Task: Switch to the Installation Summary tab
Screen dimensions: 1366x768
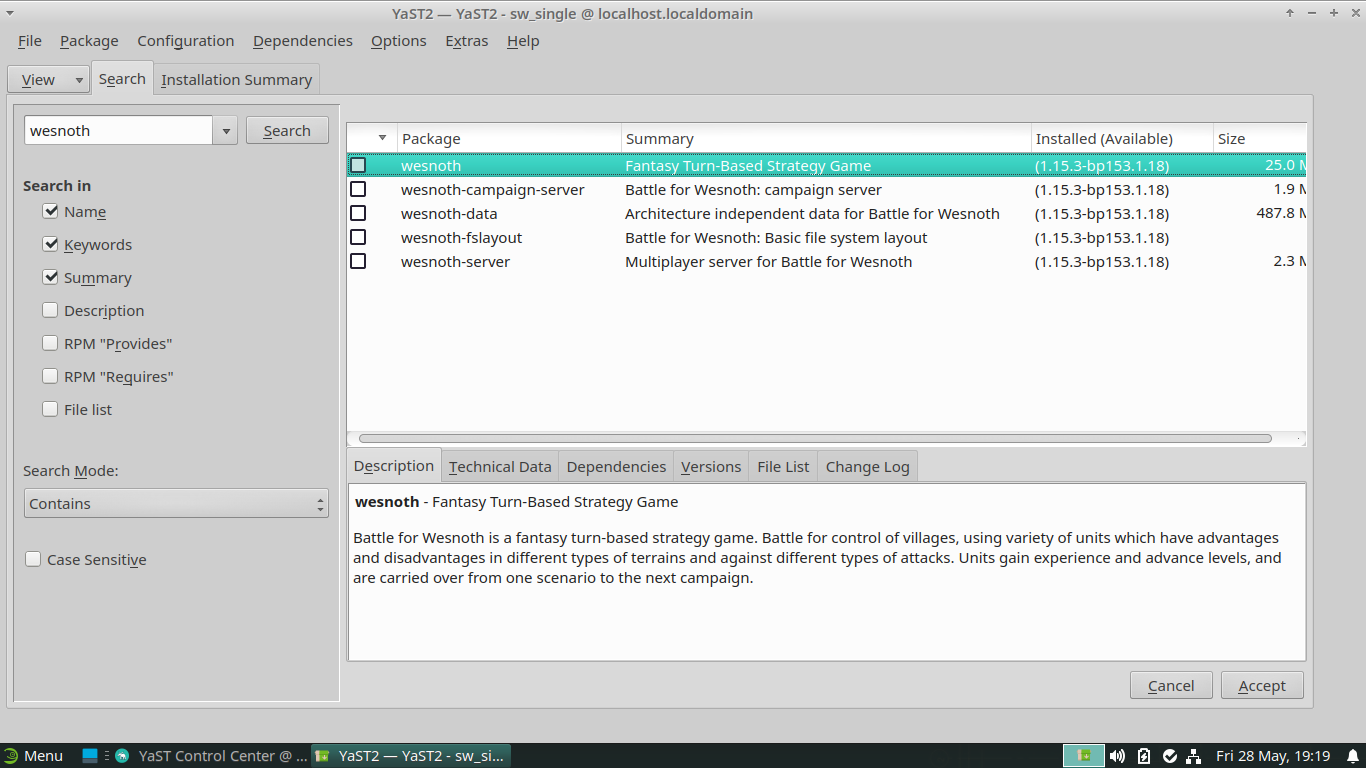Action: (x=237, y=80)
